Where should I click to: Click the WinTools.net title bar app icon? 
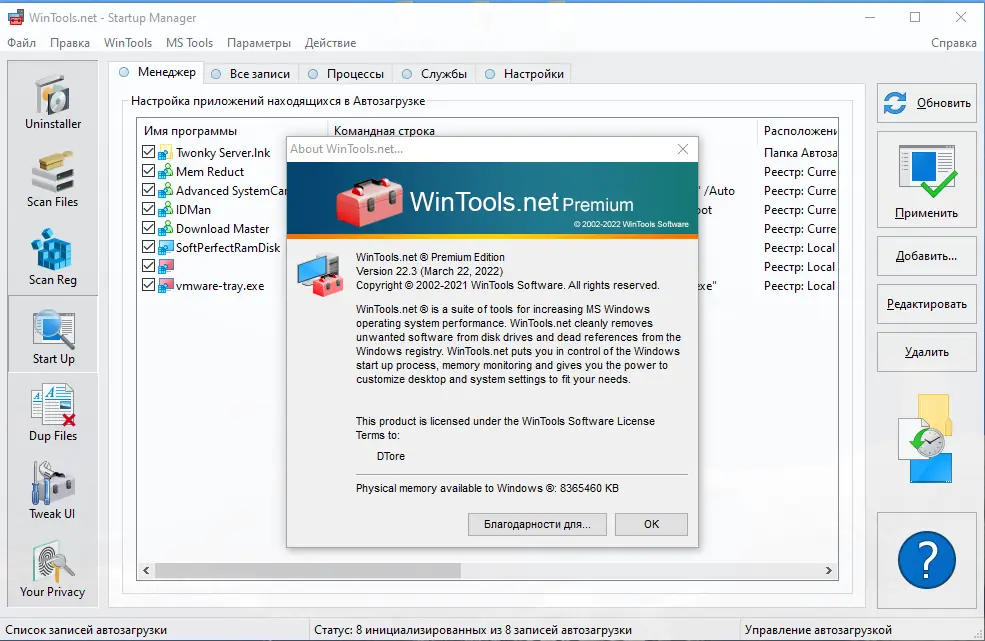(16, 18)
